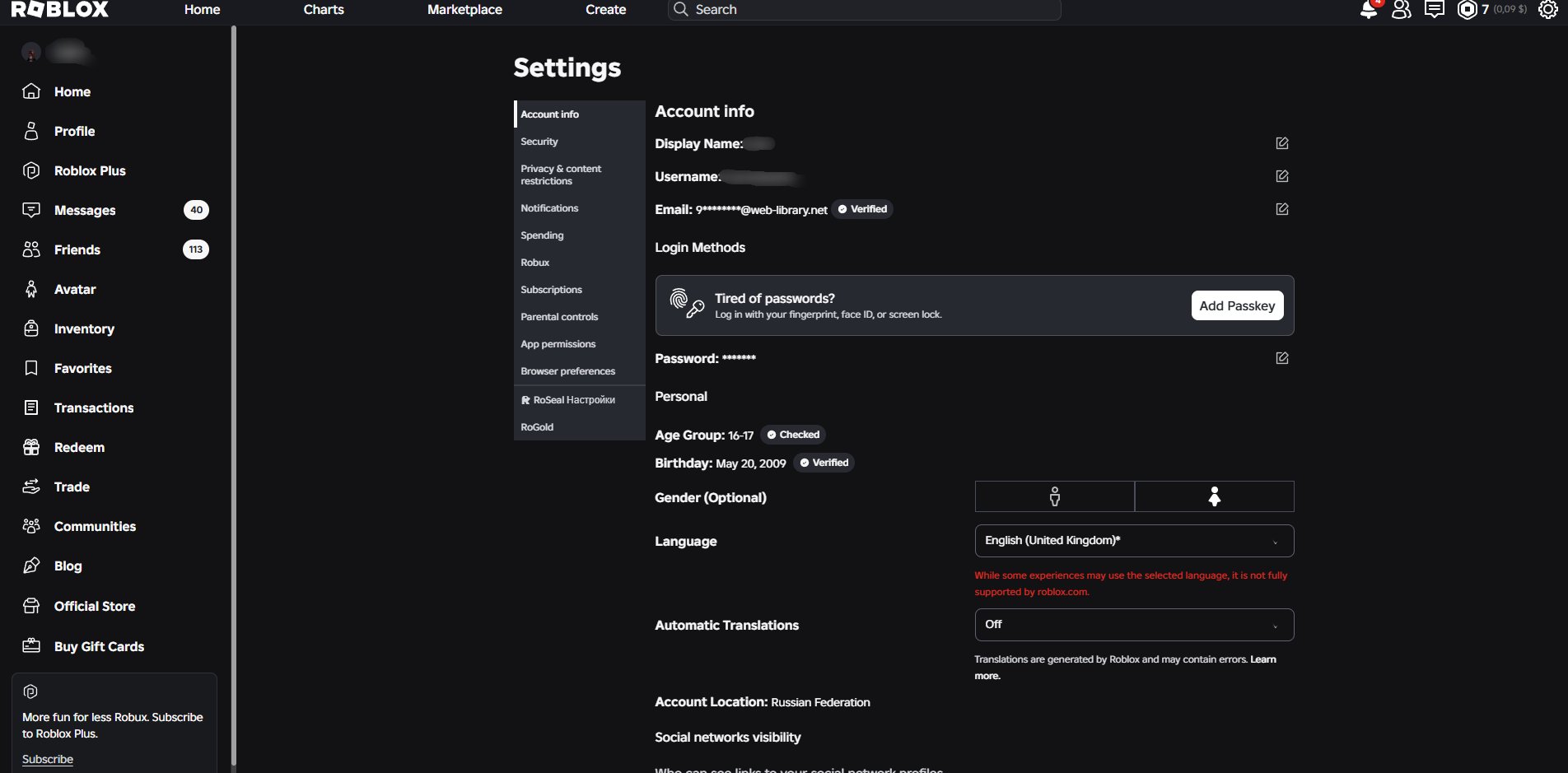This screenshot has width=1568, height=773.
Task: Open Charts in the top navigation
Action: (x=324, y=10)
